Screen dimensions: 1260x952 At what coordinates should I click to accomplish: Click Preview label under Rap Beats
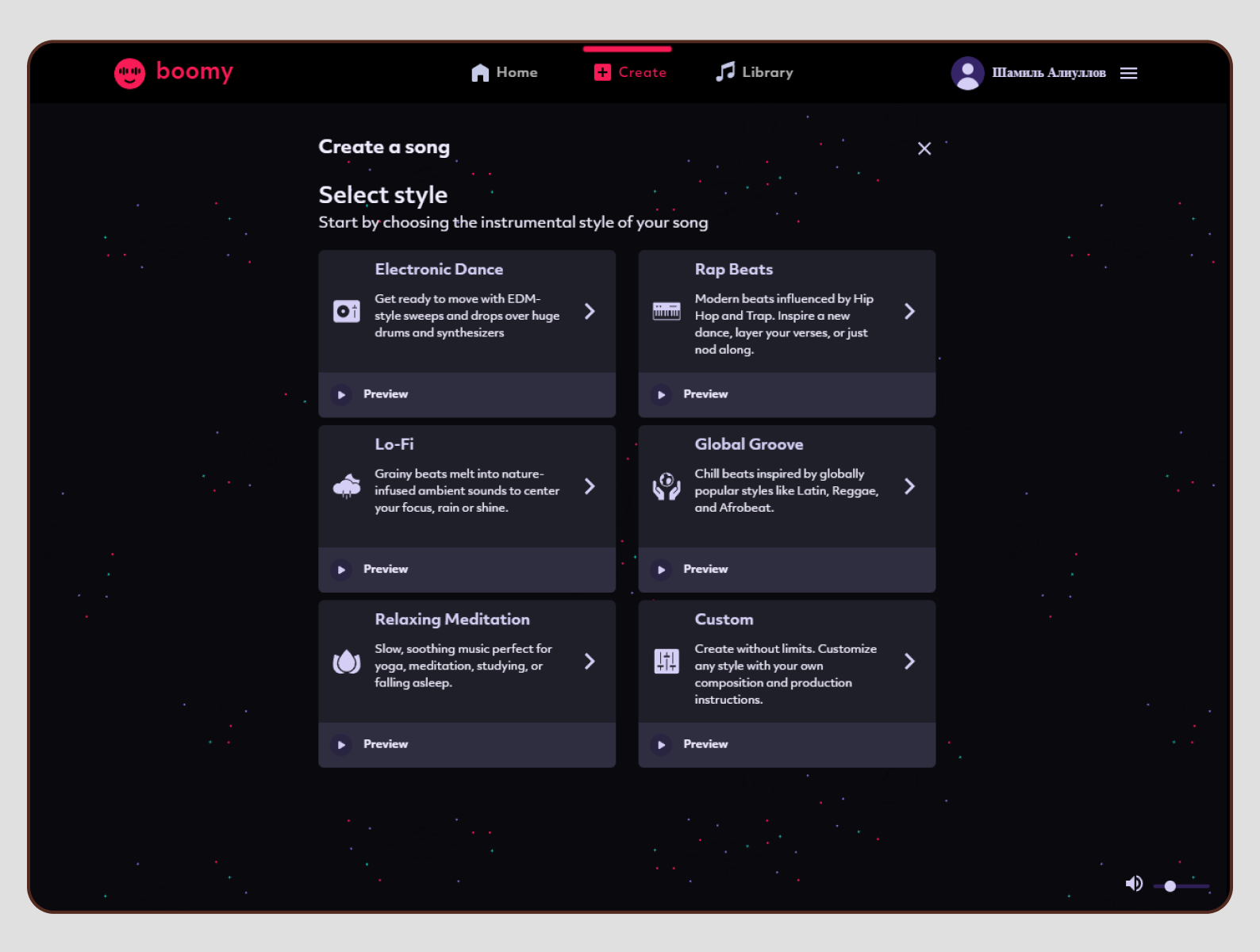click(705, 394)
